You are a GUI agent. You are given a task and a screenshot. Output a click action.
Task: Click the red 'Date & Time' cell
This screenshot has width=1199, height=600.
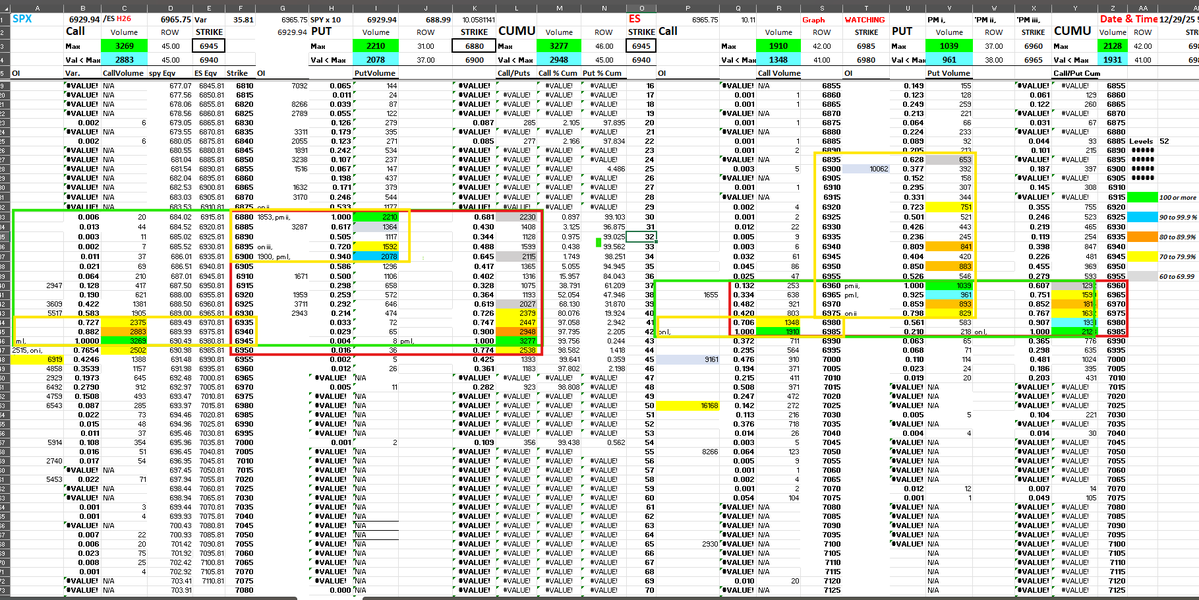(1127, 18)
